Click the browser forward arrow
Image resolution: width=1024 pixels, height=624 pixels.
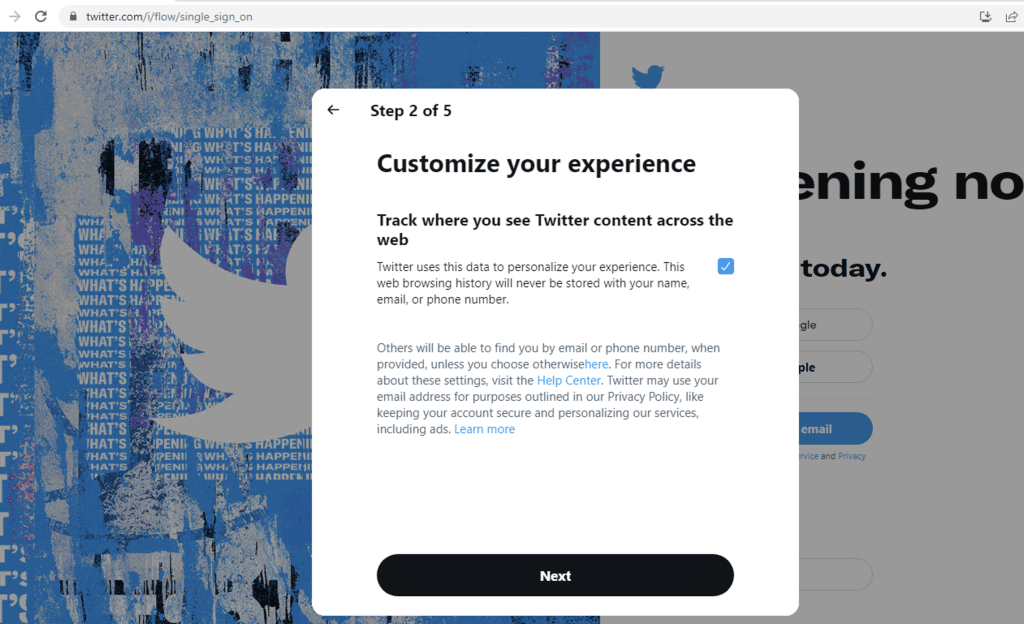pyautogui.click(x=15, y=16)
